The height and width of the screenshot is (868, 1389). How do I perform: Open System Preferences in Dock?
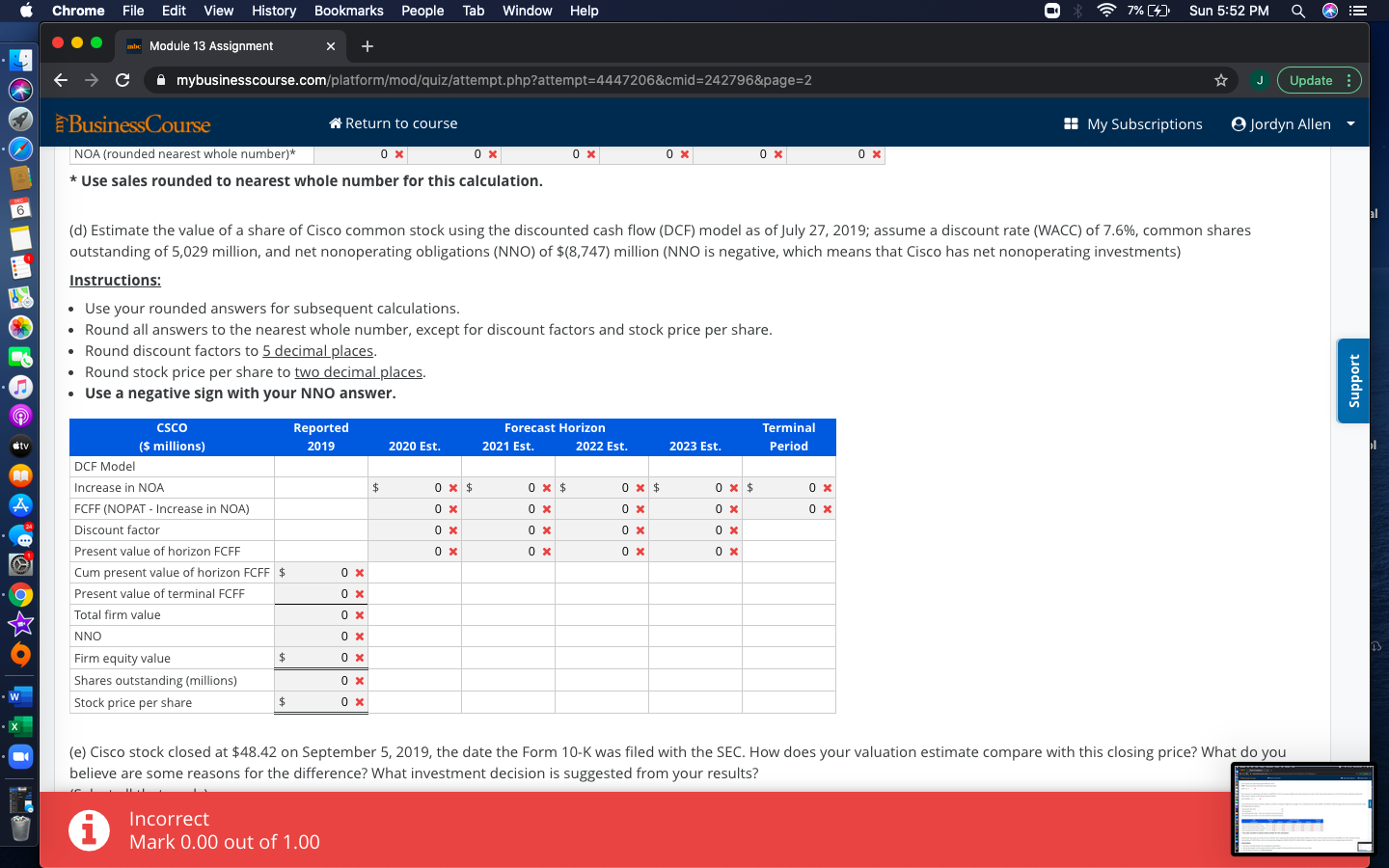20,564
